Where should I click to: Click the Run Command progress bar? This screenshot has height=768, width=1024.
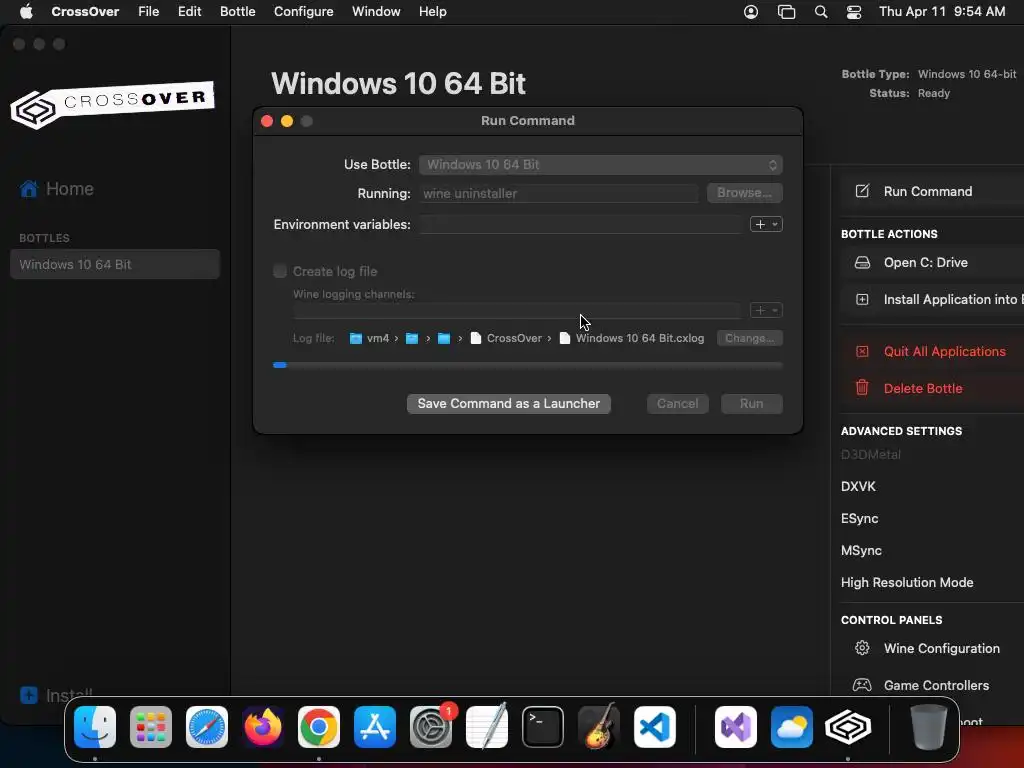pos(528,365)
